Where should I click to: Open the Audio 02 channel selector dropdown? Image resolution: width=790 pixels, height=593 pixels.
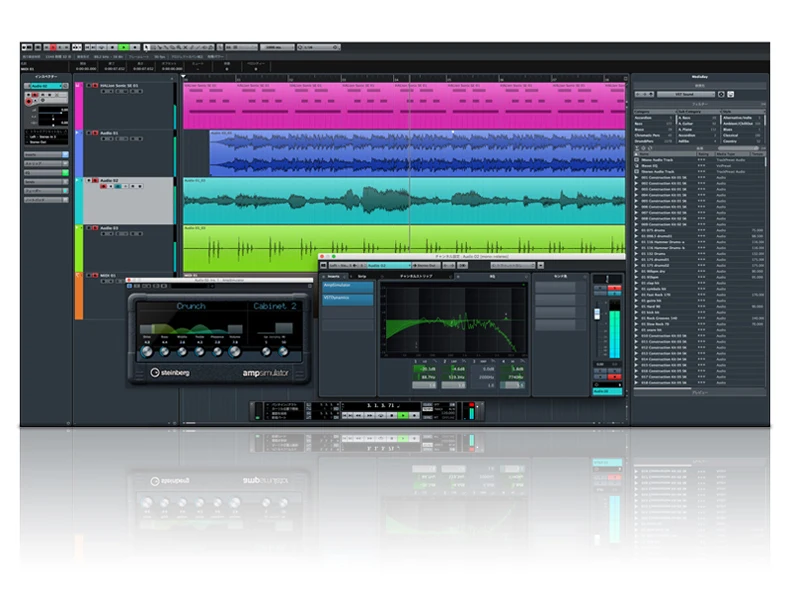(388, 266)
